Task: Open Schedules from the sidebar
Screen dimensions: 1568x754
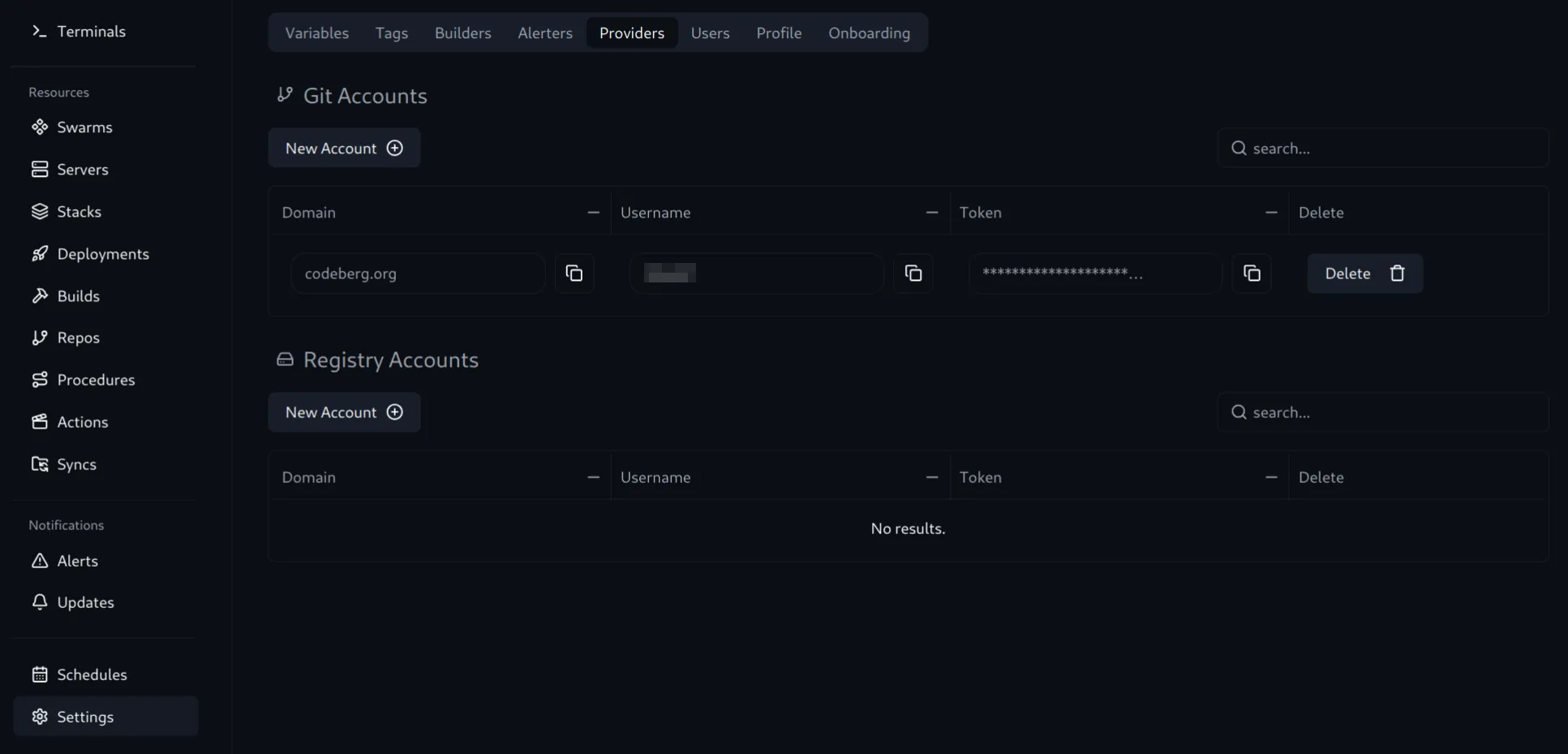Action: pyautogui.click(x=105, y=674)
